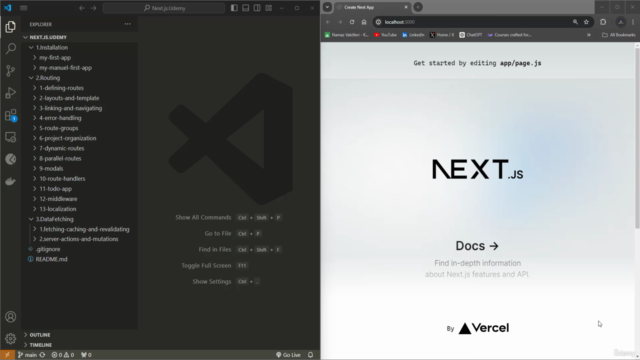Click remote window status bar icon

point(7,355)
